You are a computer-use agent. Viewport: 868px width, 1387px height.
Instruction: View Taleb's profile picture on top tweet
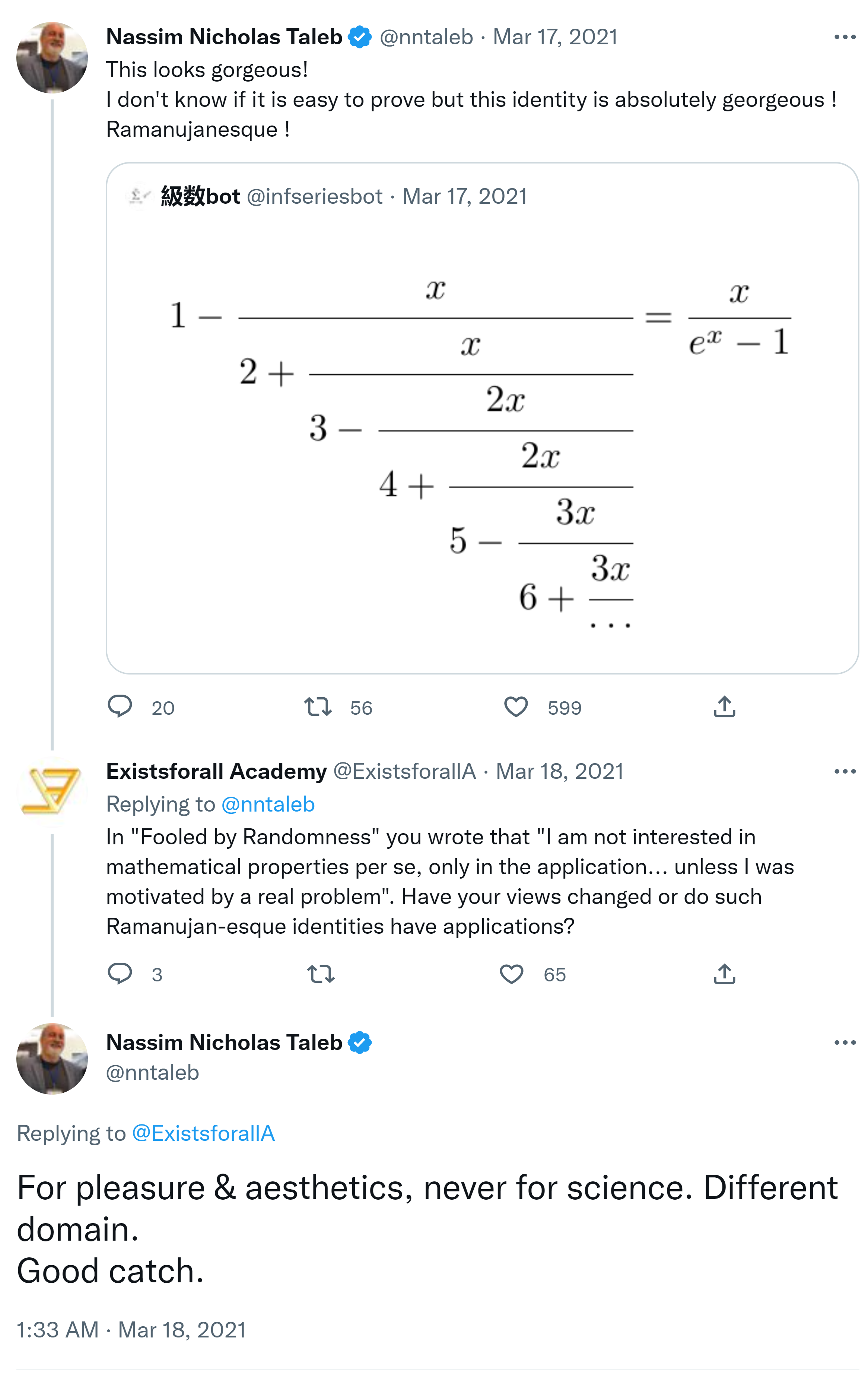pos(52,57)
